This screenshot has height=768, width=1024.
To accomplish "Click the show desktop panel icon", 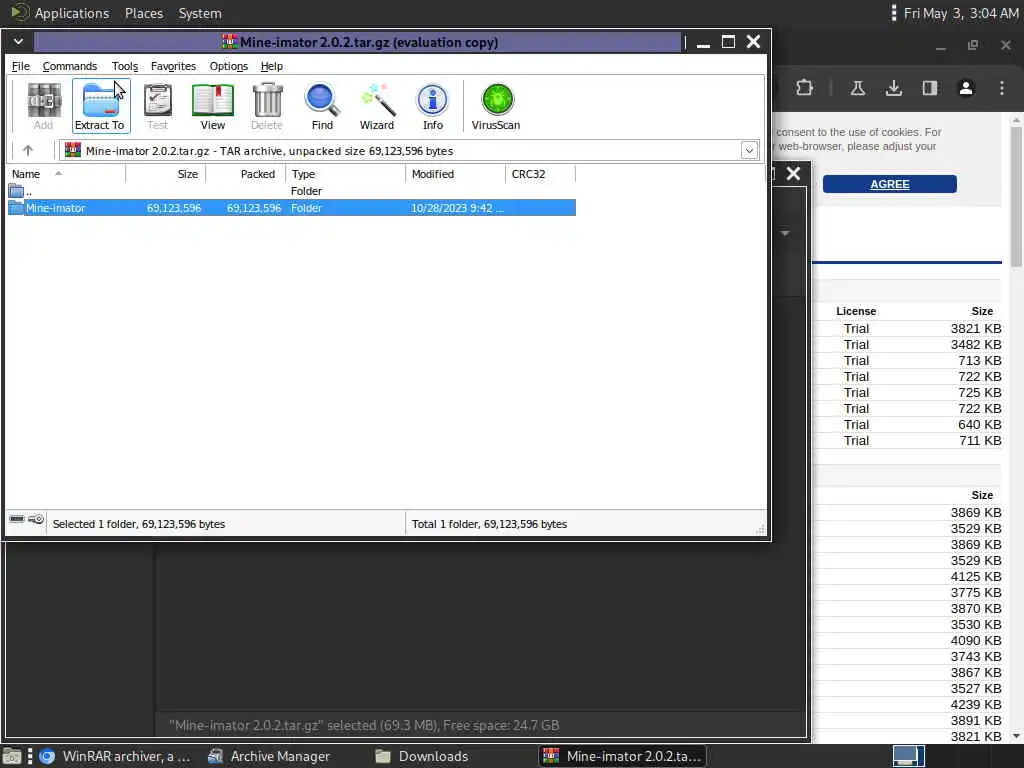I will (12, 756).
